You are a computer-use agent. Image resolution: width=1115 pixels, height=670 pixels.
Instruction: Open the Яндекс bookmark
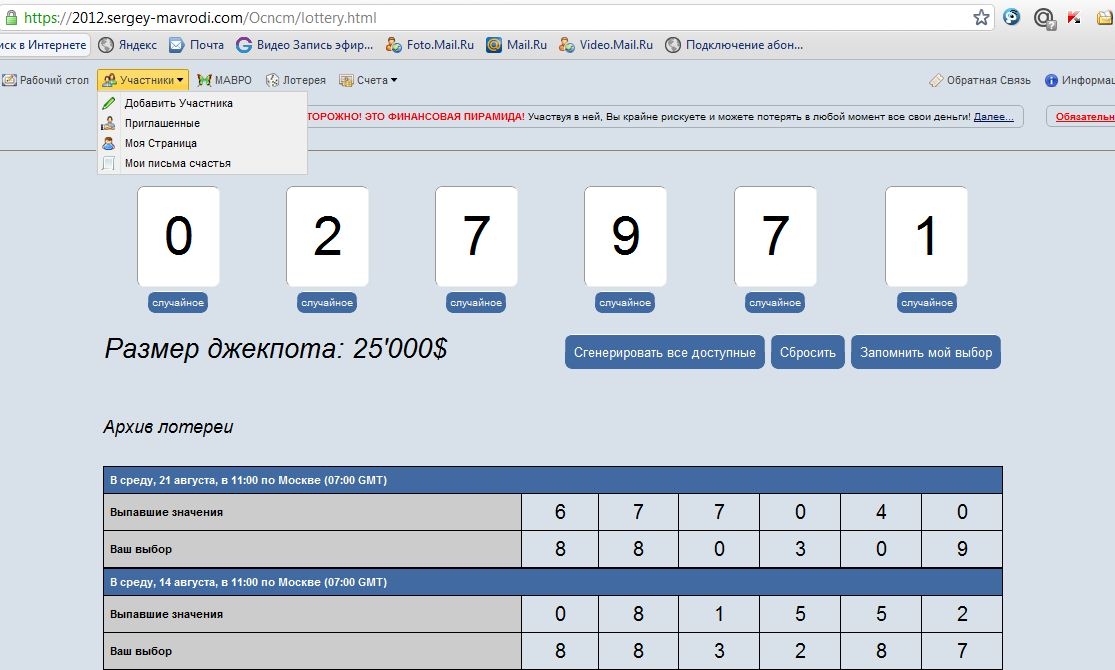[127, 45]
